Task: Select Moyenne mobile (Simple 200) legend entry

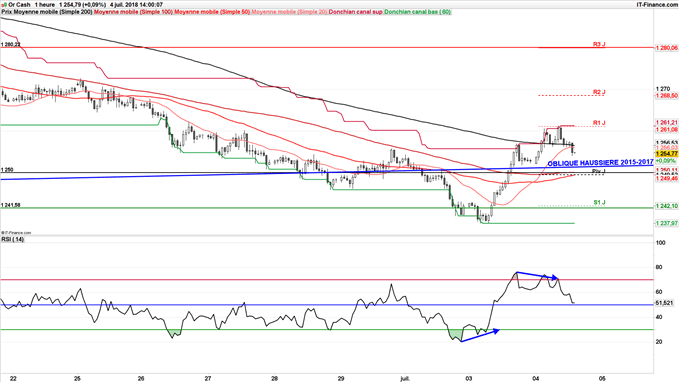Action: coord(52,12)
